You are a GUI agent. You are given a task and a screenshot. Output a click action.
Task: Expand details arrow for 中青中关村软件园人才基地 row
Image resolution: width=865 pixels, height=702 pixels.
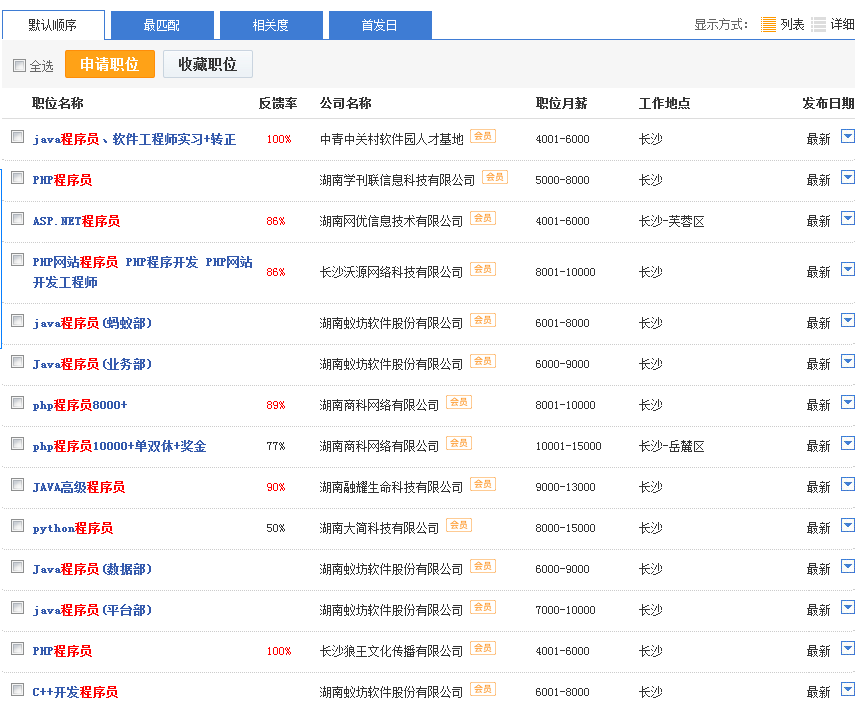tap(848, 136)
